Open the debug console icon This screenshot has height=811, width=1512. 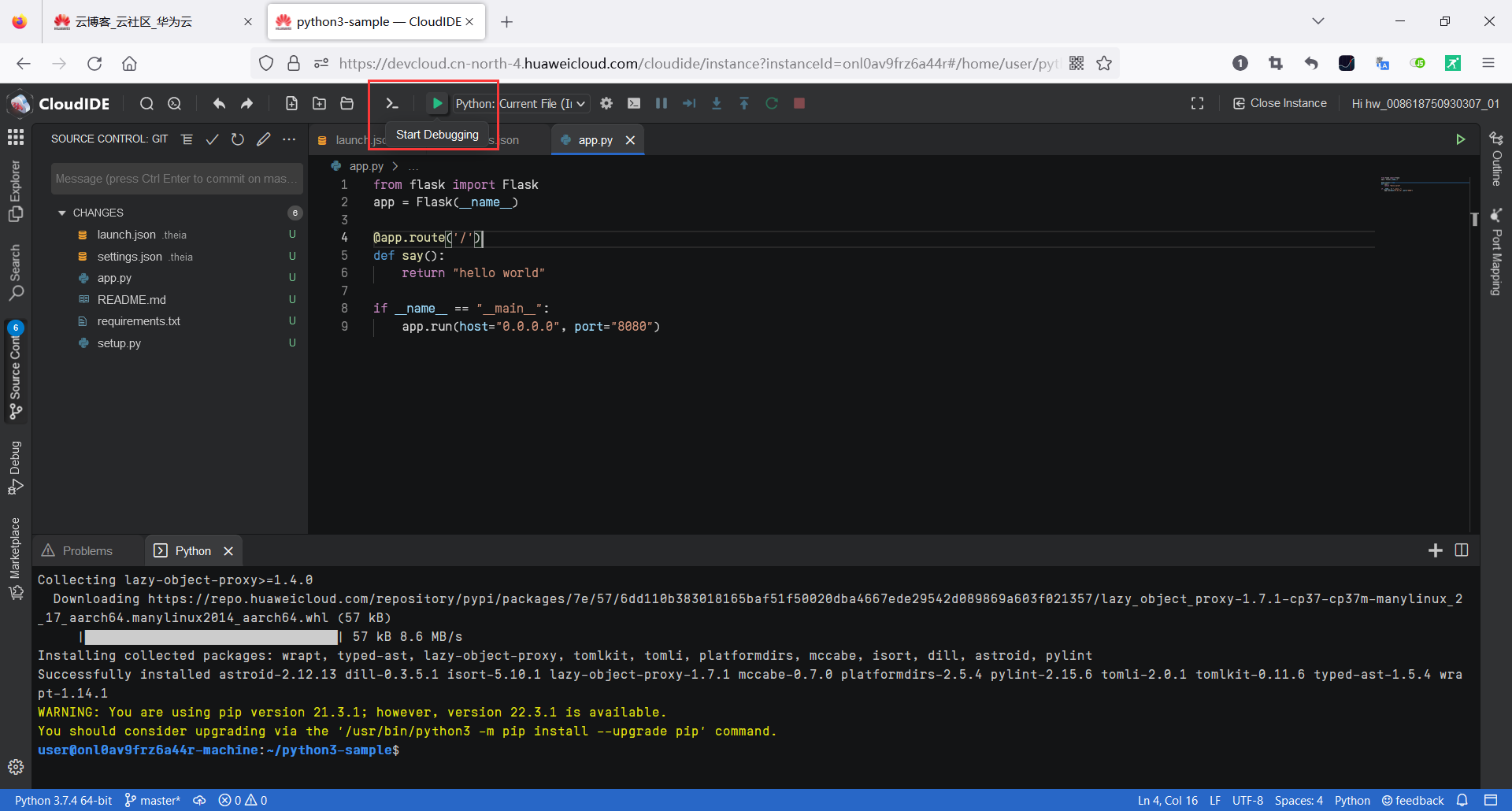634,103
